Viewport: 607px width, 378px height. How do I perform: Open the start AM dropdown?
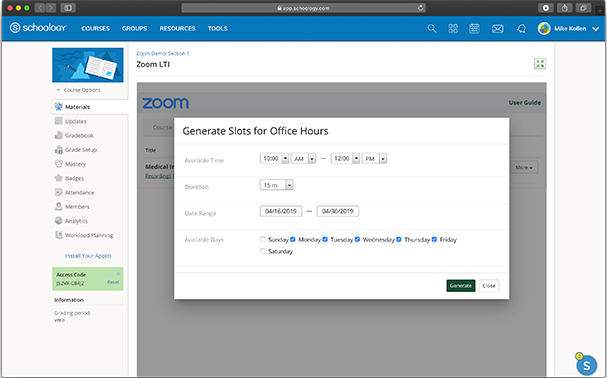tap(304, 158)
